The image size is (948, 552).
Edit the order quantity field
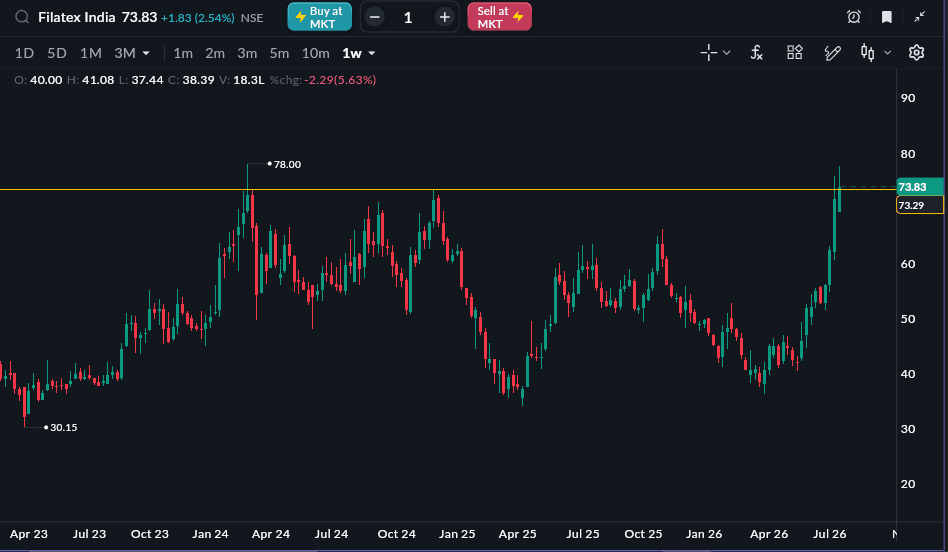(x=408, y=18)
